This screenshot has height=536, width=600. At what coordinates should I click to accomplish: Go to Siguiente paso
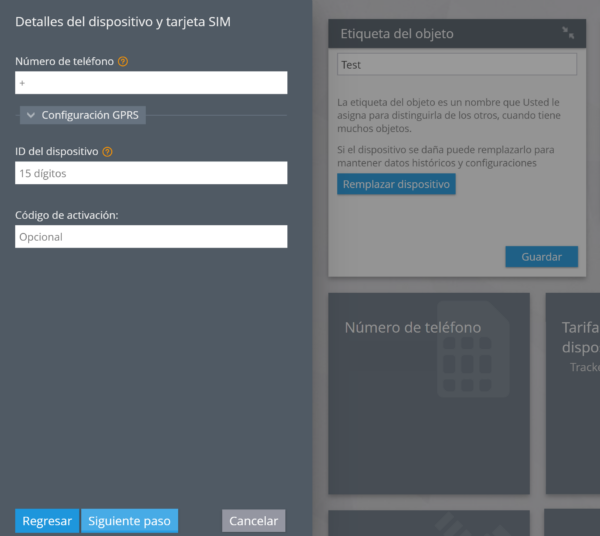coord(129,521)
